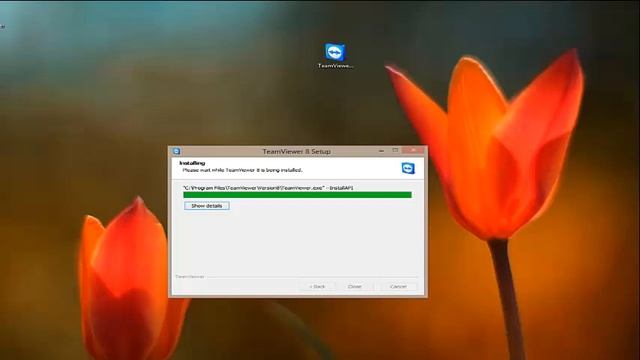Close setup window using red X button
This screenshot has height=360, width=640.
tap(413, 151)
